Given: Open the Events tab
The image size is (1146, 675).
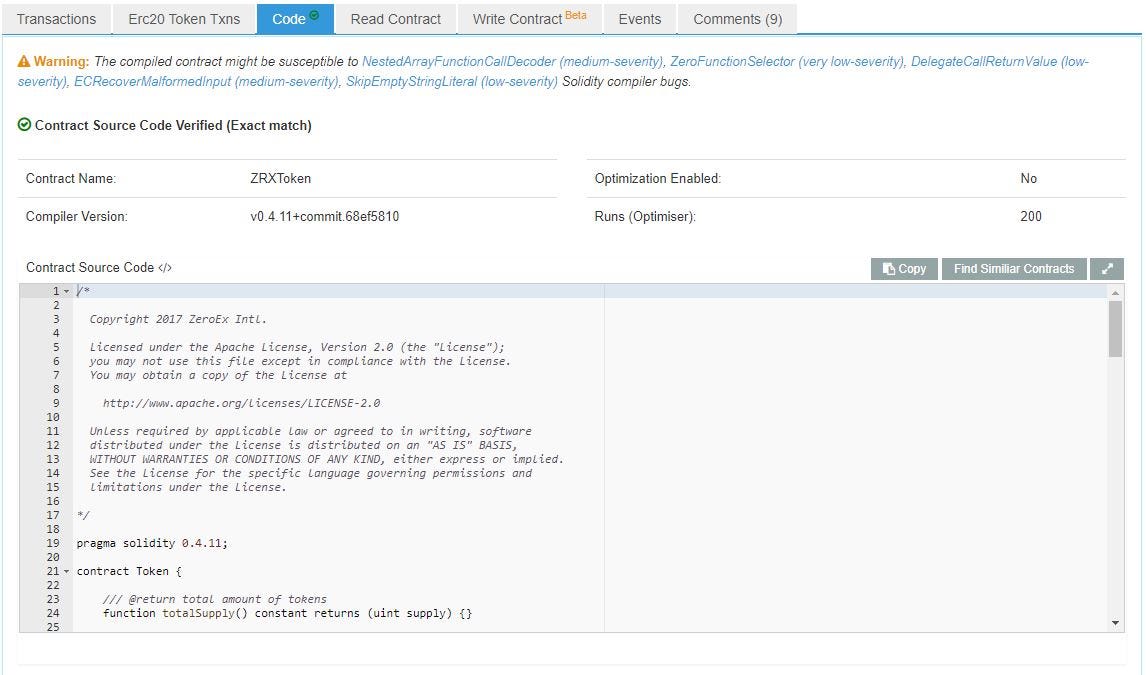Looking at the screenshot, I should 639,18.
